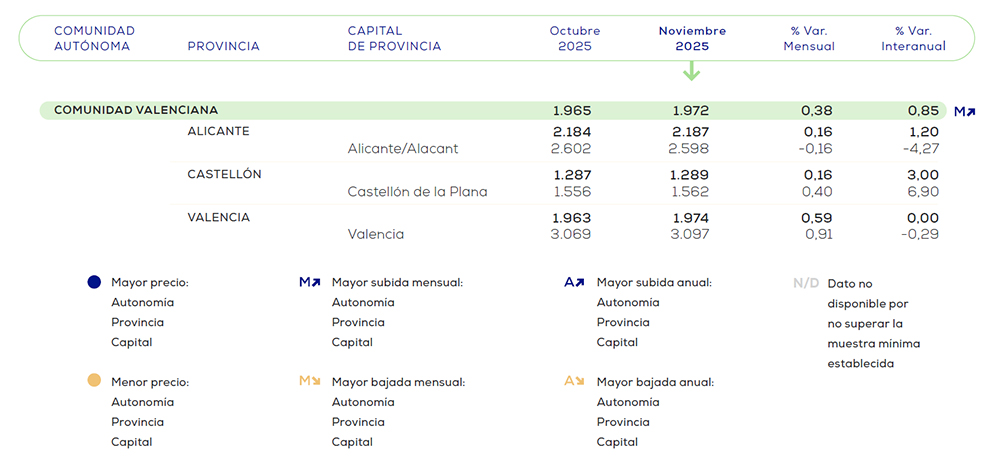Viewport: 1000px width, 469px height.
Task: Click the ALICANTE province label
Action: pyautogui.click(x=218, y=131)
